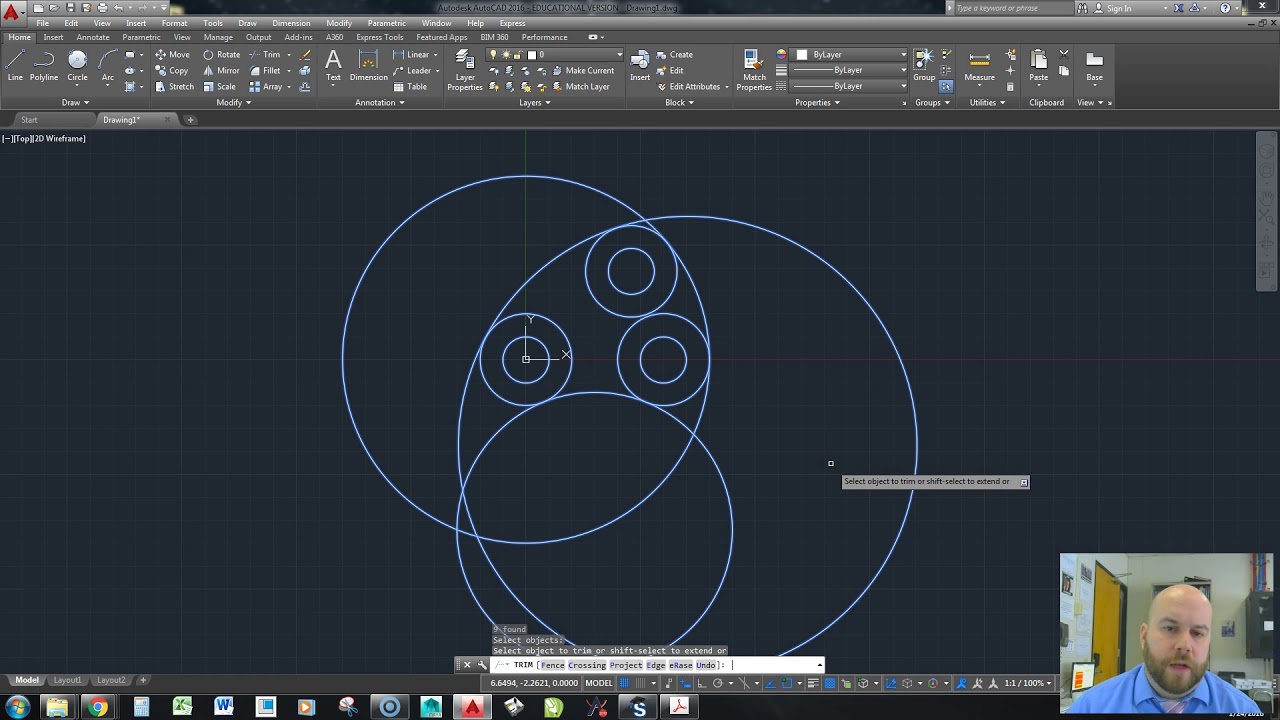
Task: Toggle object snap in status bar
Action: [786, 683]
